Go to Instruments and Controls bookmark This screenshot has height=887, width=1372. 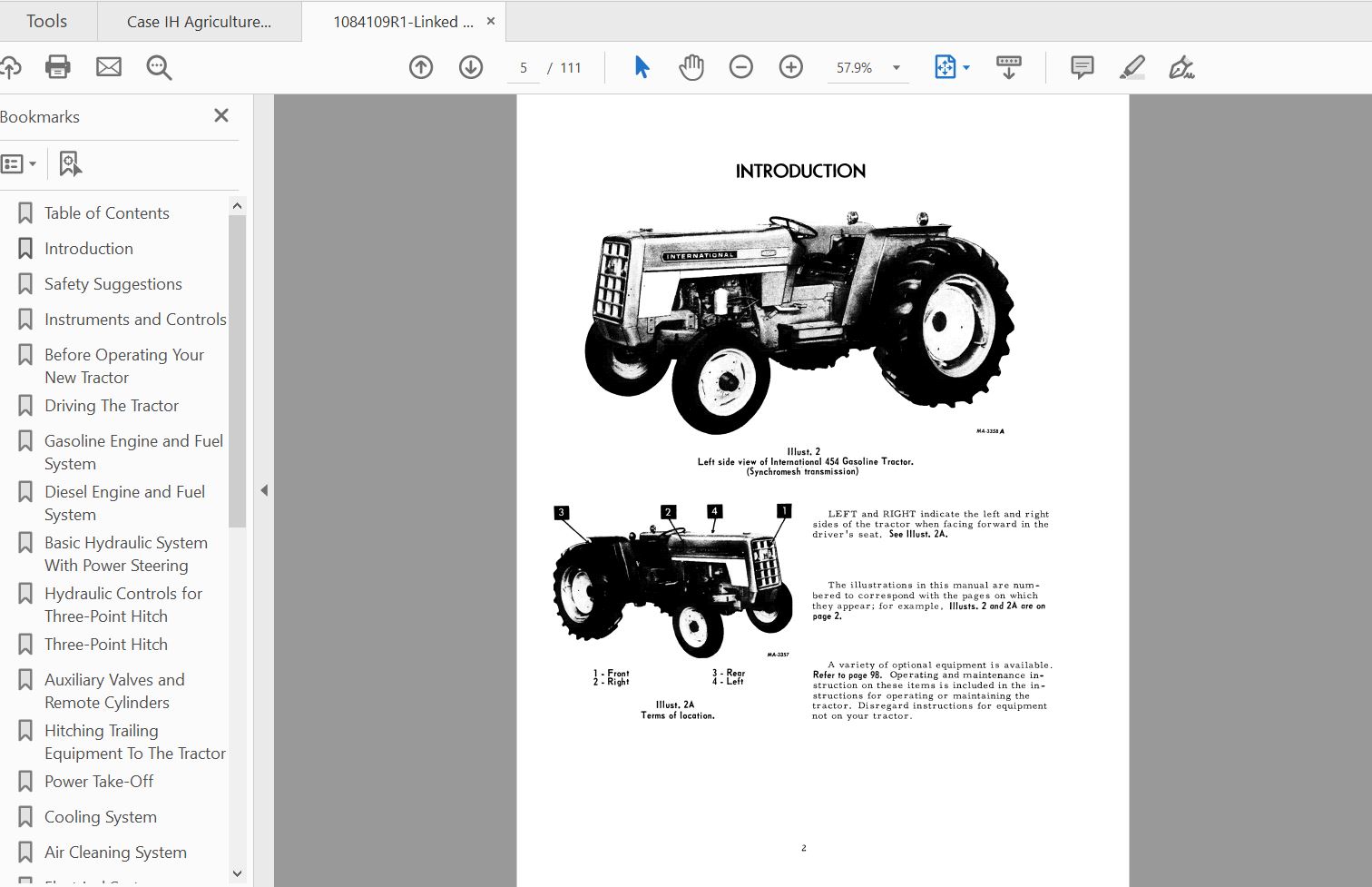point(135,320)
